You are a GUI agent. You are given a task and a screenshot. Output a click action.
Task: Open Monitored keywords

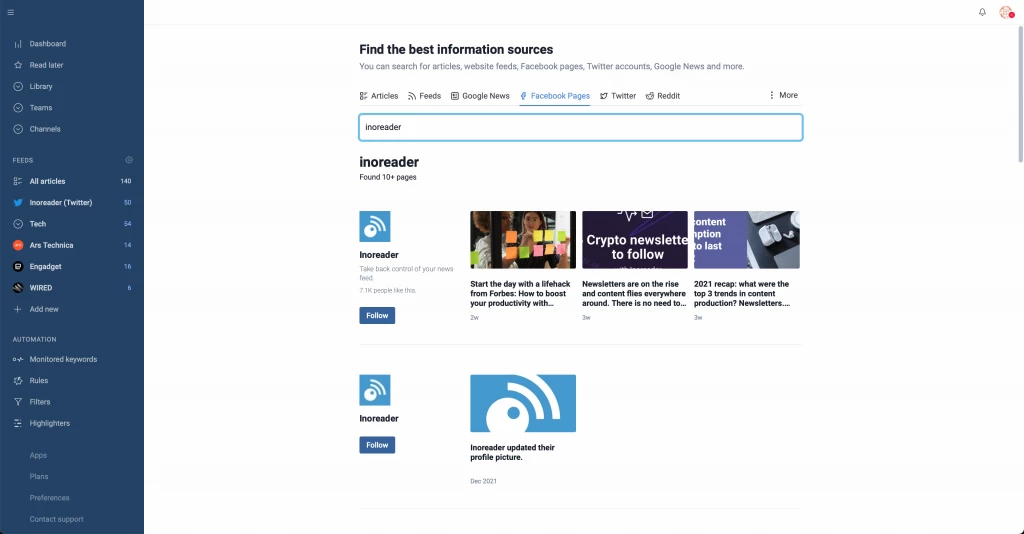point(63,359)
